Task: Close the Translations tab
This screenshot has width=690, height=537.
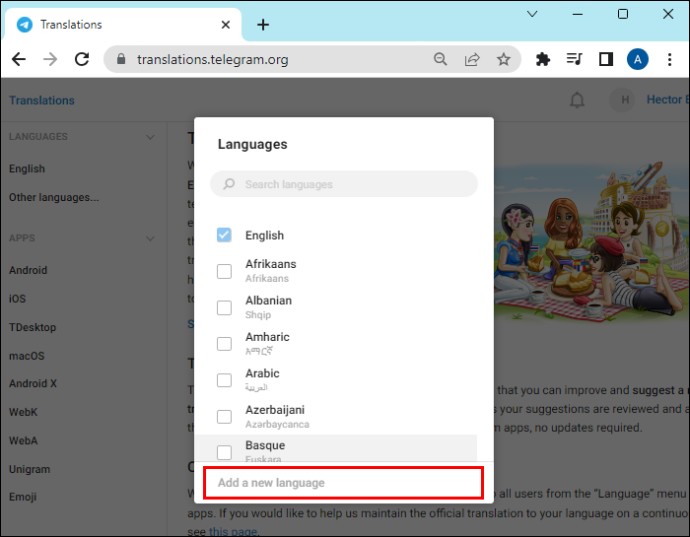Action: 225,25
